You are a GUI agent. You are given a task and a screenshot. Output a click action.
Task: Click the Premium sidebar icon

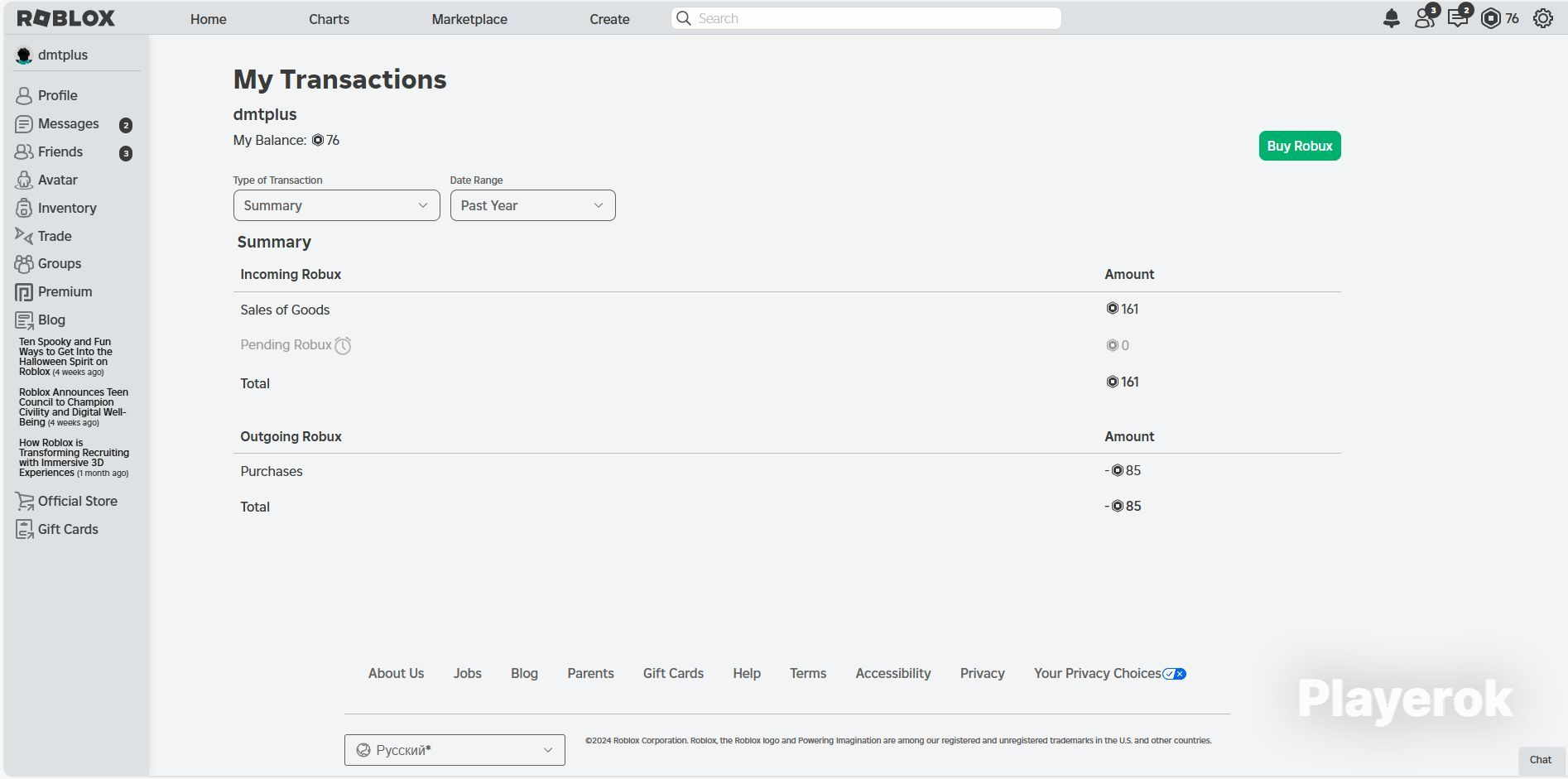(24, 292)
